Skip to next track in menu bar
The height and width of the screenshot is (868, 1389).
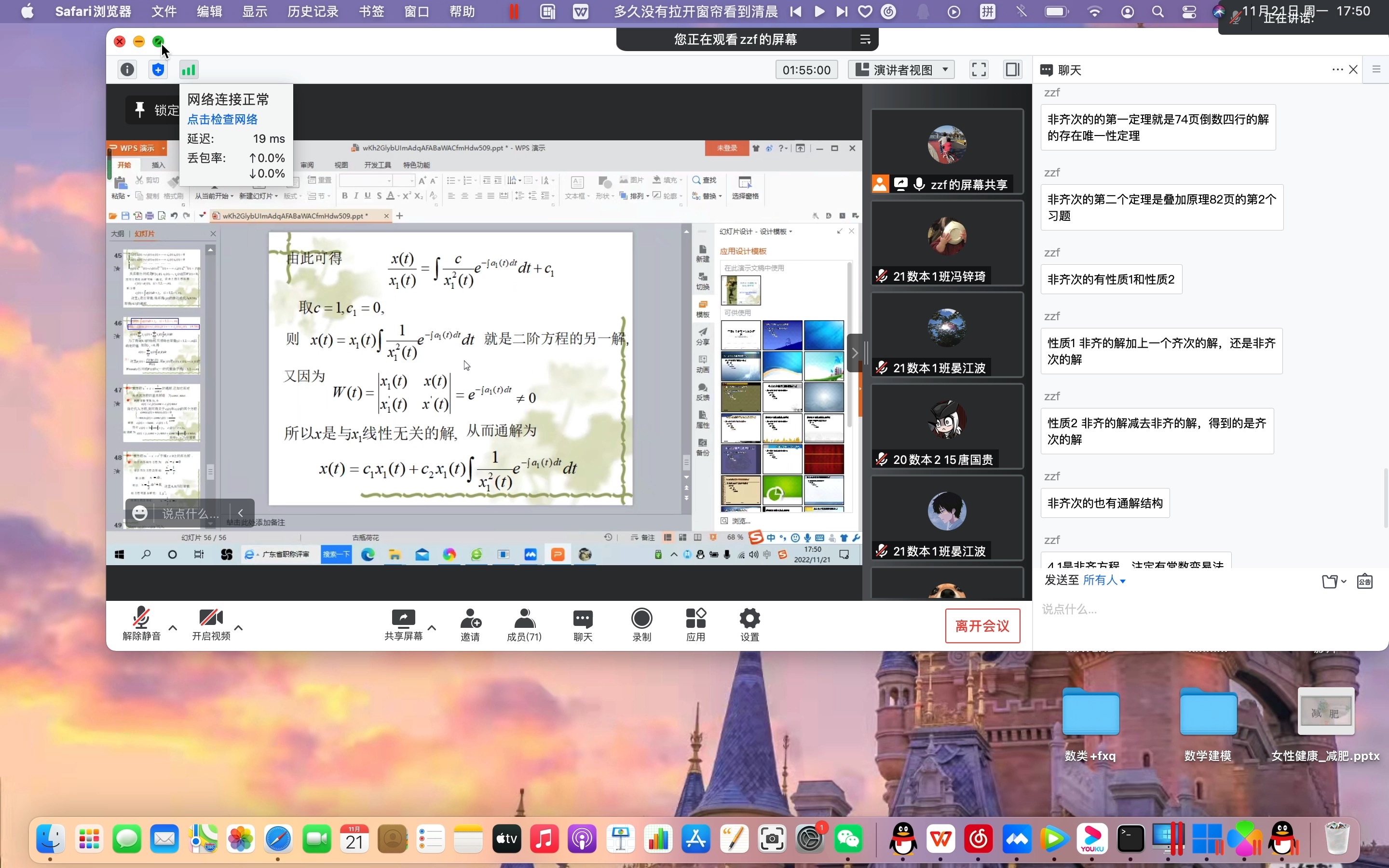(842, 12)
